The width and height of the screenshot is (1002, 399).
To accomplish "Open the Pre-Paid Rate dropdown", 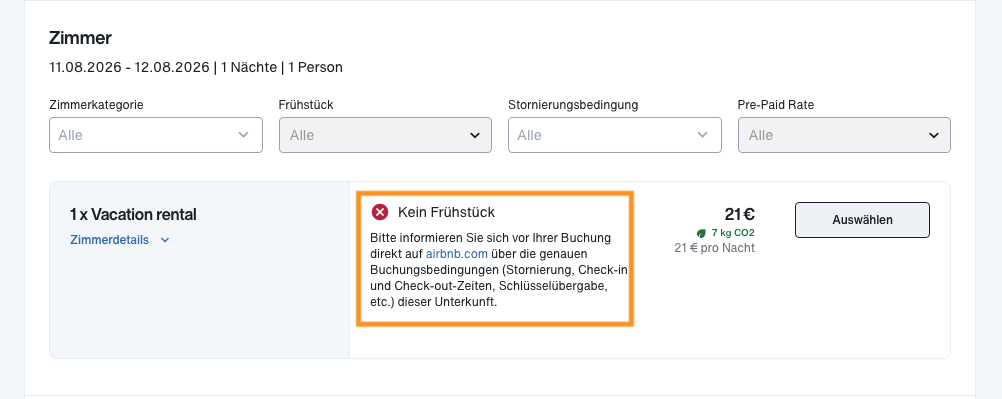I will (x=844, y=135).
